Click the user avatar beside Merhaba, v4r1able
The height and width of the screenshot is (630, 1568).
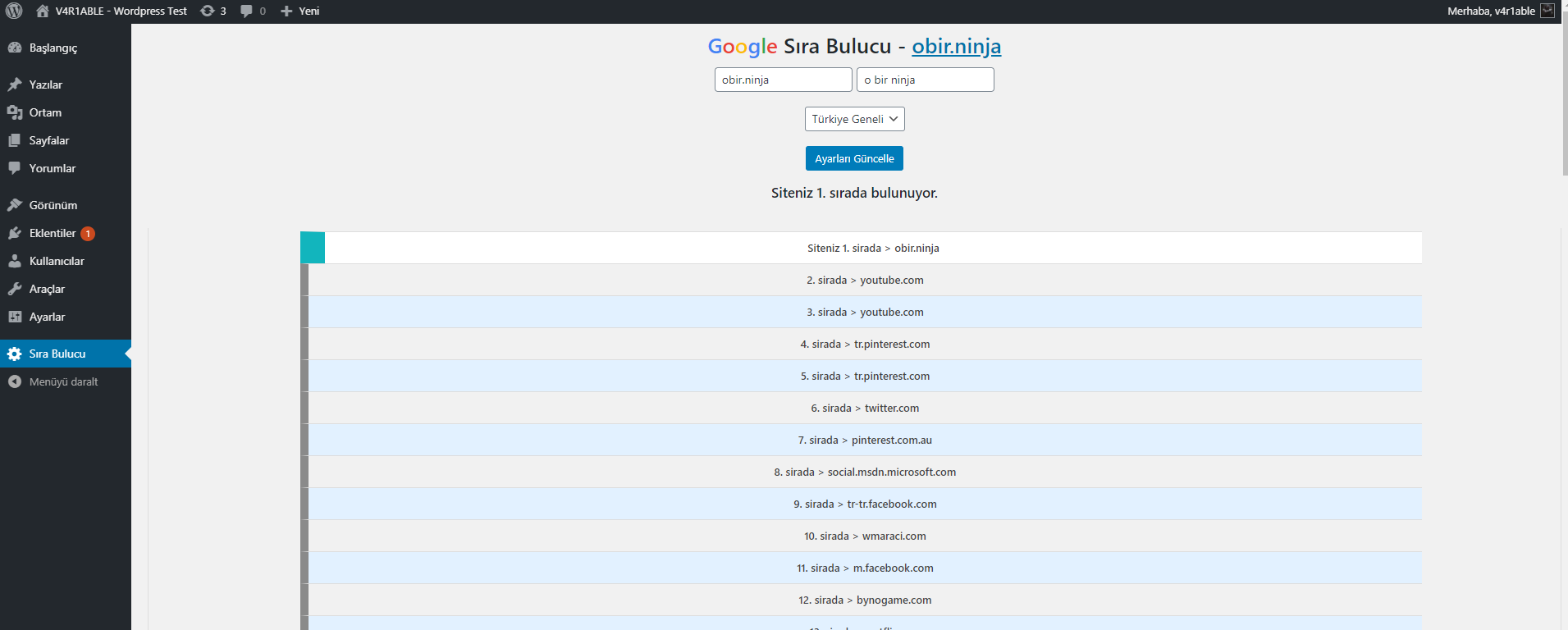pos(1547,11)
